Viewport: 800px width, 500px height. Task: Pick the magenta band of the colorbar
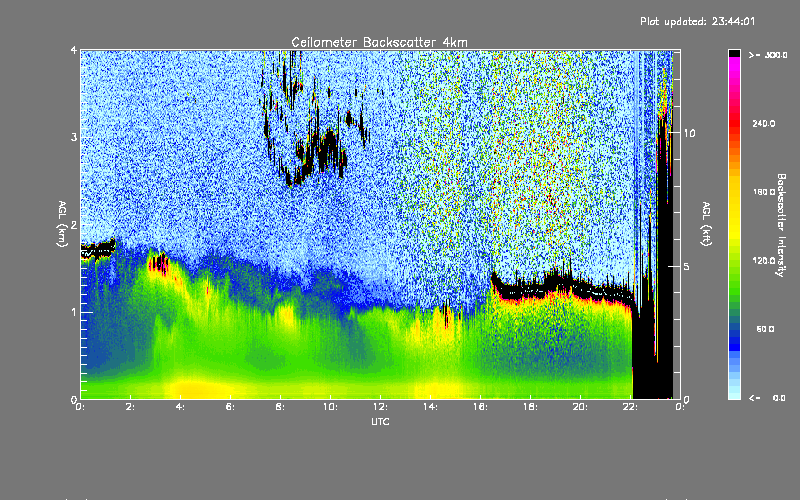tap(734, 66)
